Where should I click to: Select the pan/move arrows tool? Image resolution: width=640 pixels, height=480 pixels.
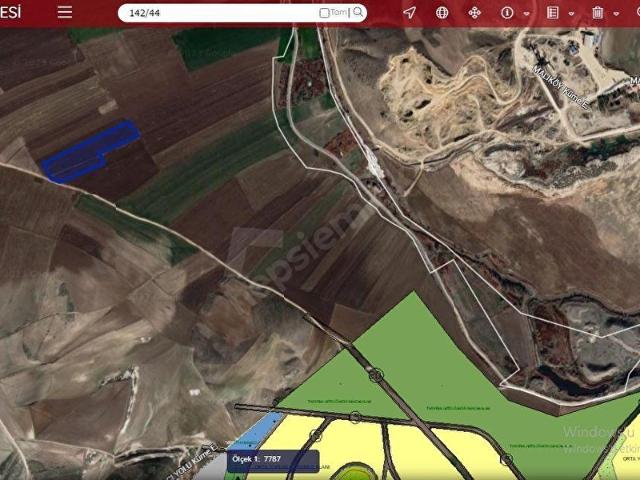(475, 13)
